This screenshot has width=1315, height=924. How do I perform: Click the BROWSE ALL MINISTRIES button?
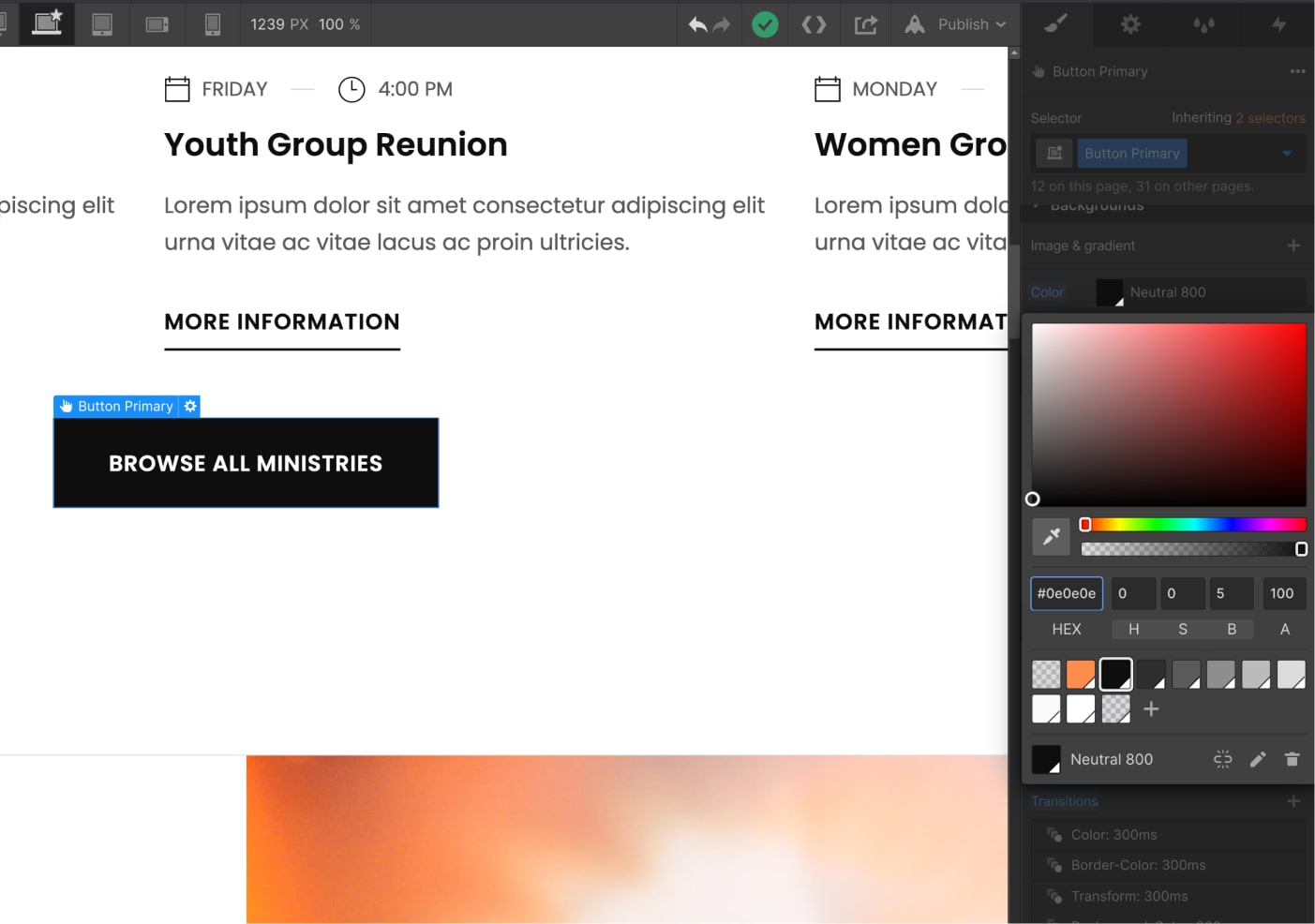coord(246,462)
